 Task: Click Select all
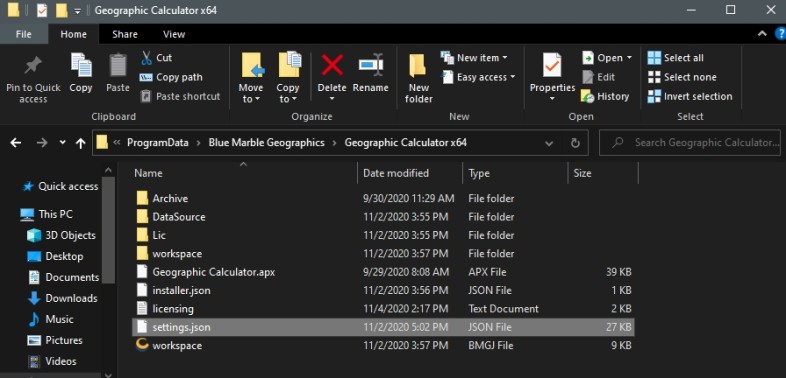click(x=675, y=58)
